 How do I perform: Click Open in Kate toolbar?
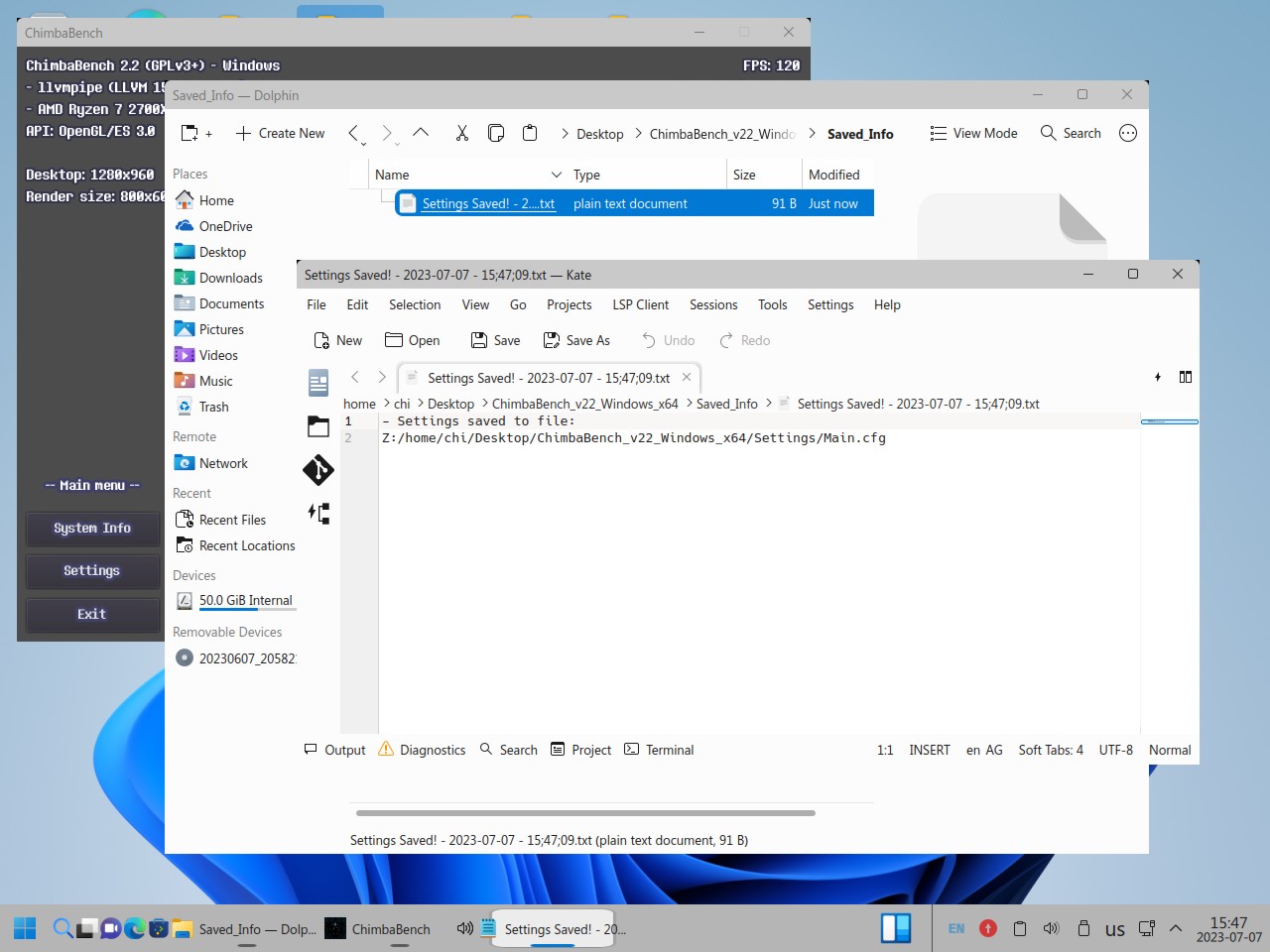[412, 340]
